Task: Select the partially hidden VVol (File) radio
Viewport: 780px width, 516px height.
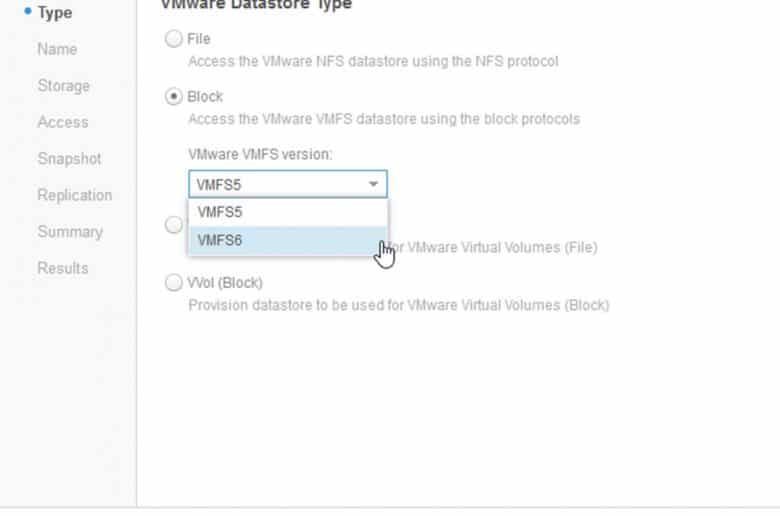Action: [174, 225]
